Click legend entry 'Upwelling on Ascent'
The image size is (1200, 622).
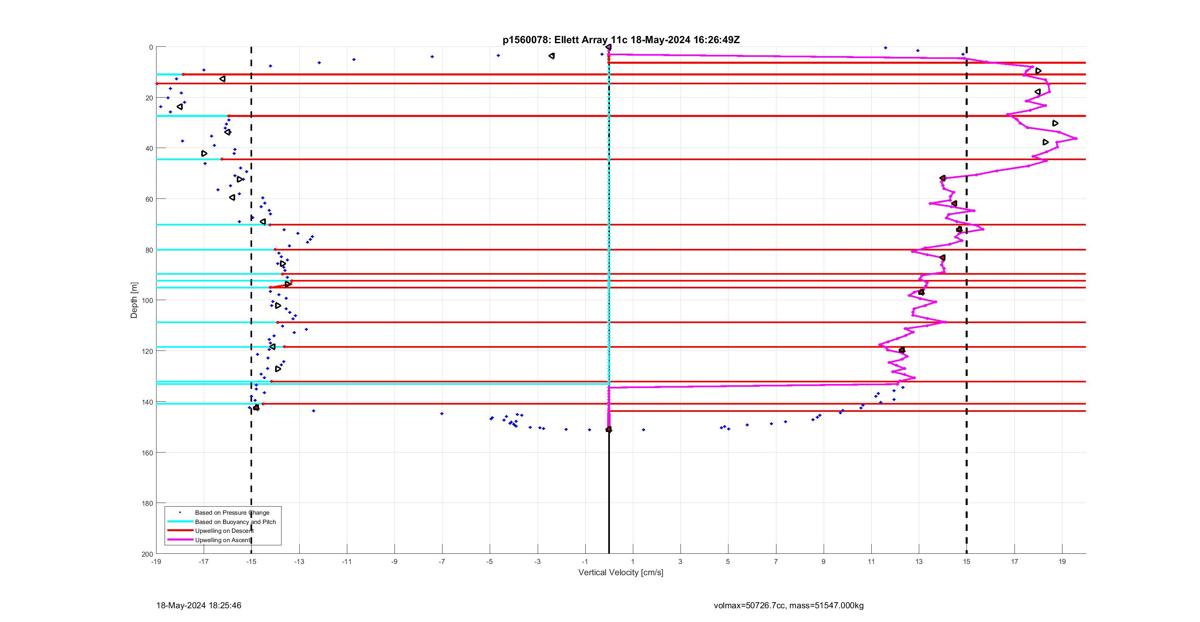223,540
